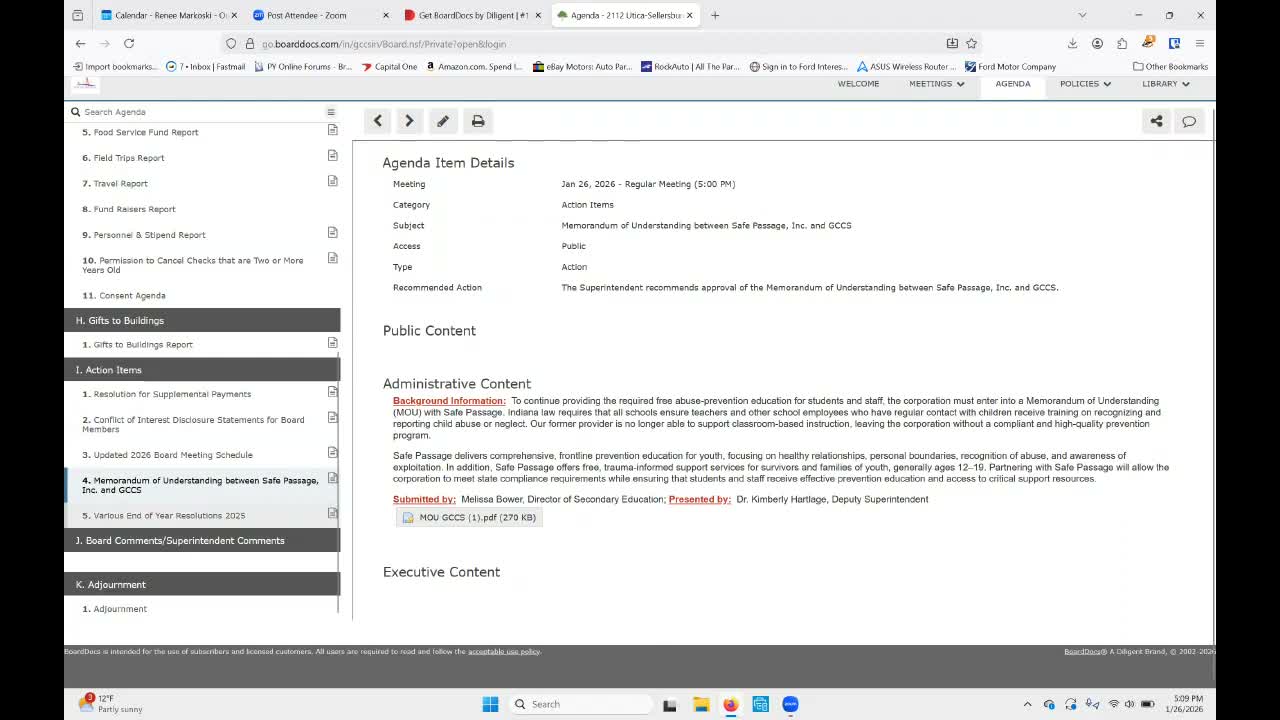
Task: Open agenda item 11. Consent Agenda
Action: [124, 296]
